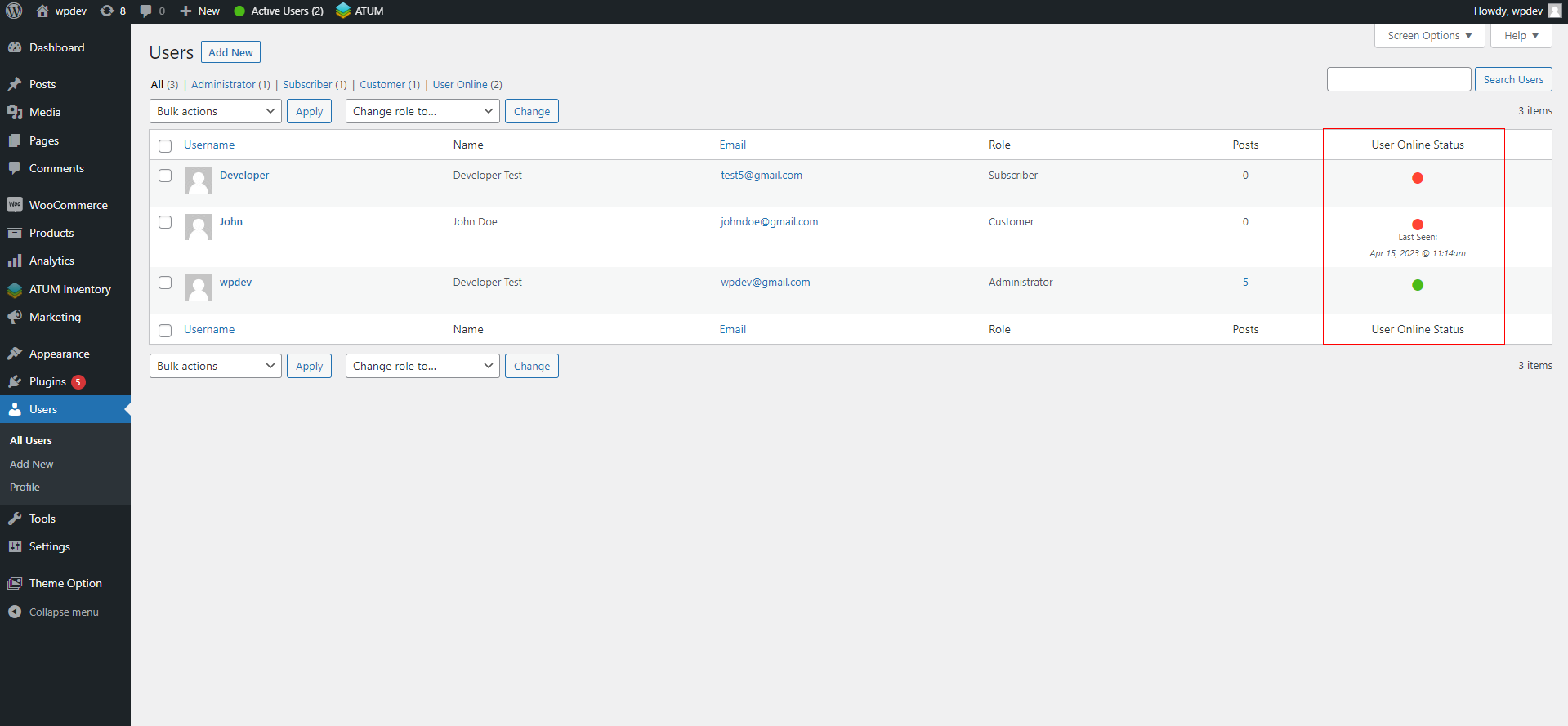Click the WordPress logo icon
The width and height of the screenshot is (1568, 726).
click(x=14, y=11)
